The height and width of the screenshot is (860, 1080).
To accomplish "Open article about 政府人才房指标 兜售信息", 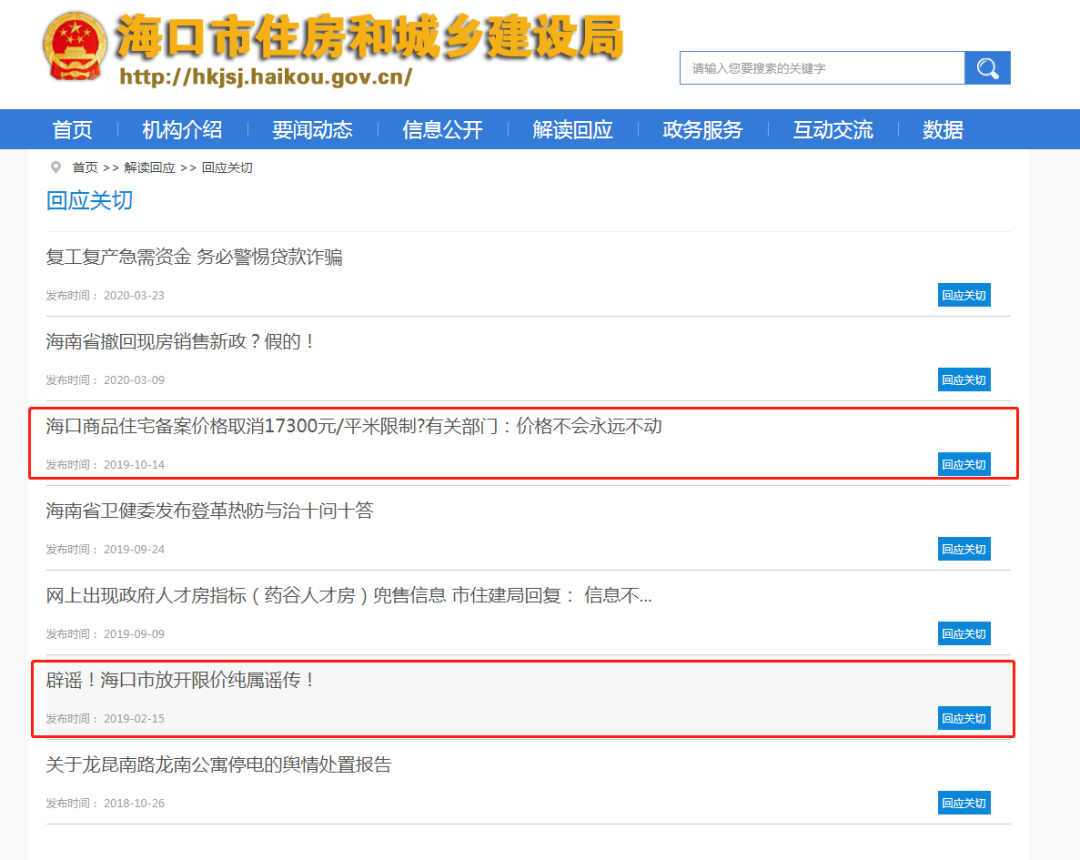I will click(x=349, y=596).
